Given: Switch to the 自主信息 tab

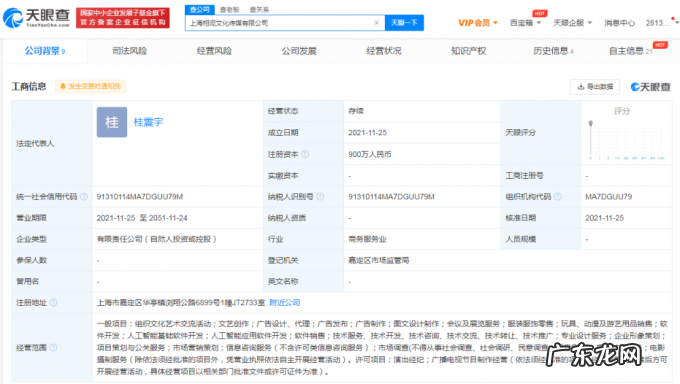Looking at the screenshot, I should (x=630, y=51).
